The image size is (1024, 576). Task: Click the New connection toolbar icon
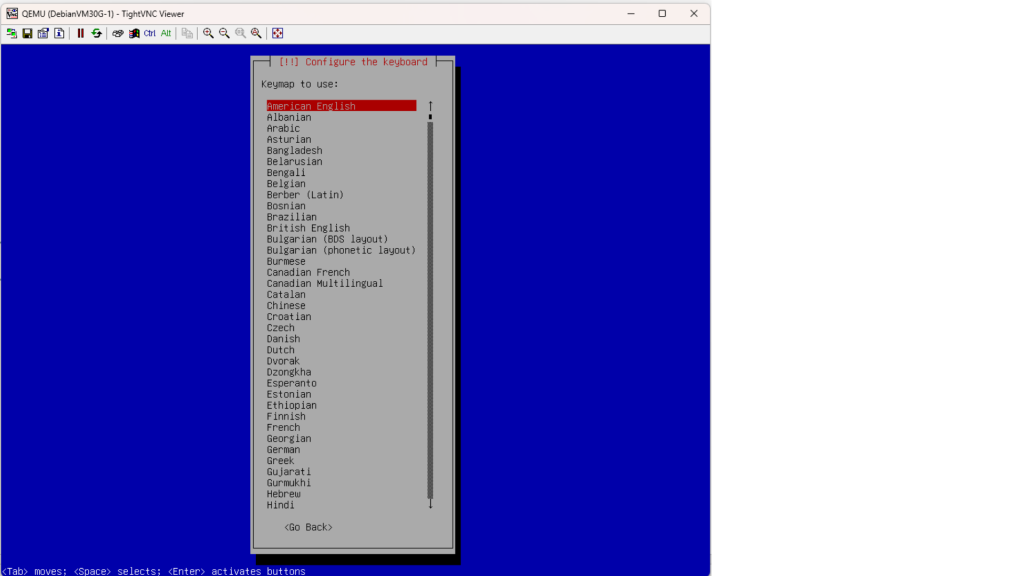[12, 33]
